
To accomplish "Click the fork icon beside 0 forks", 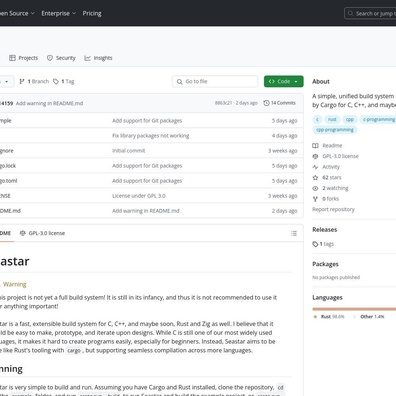I will tap(315, 199).
